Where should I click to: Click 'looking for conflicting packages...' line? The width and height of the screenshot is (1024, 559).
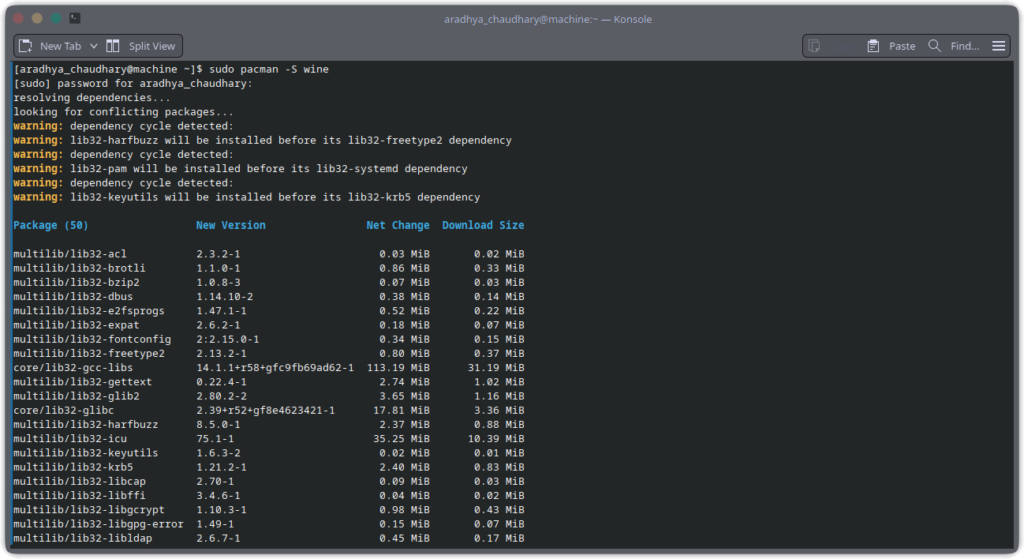123,112
